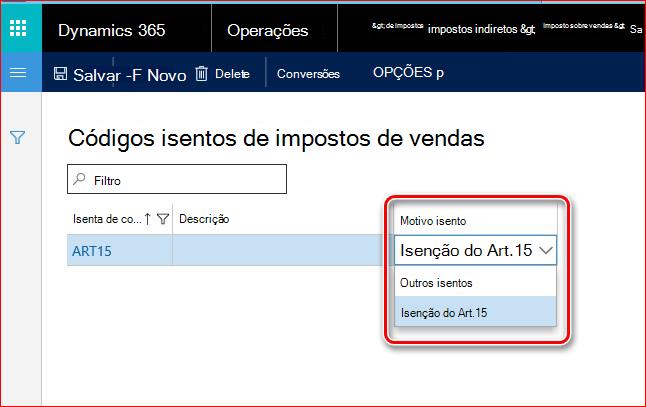
Task: Click the Filtro input field
Action: [x=177, y=179]
